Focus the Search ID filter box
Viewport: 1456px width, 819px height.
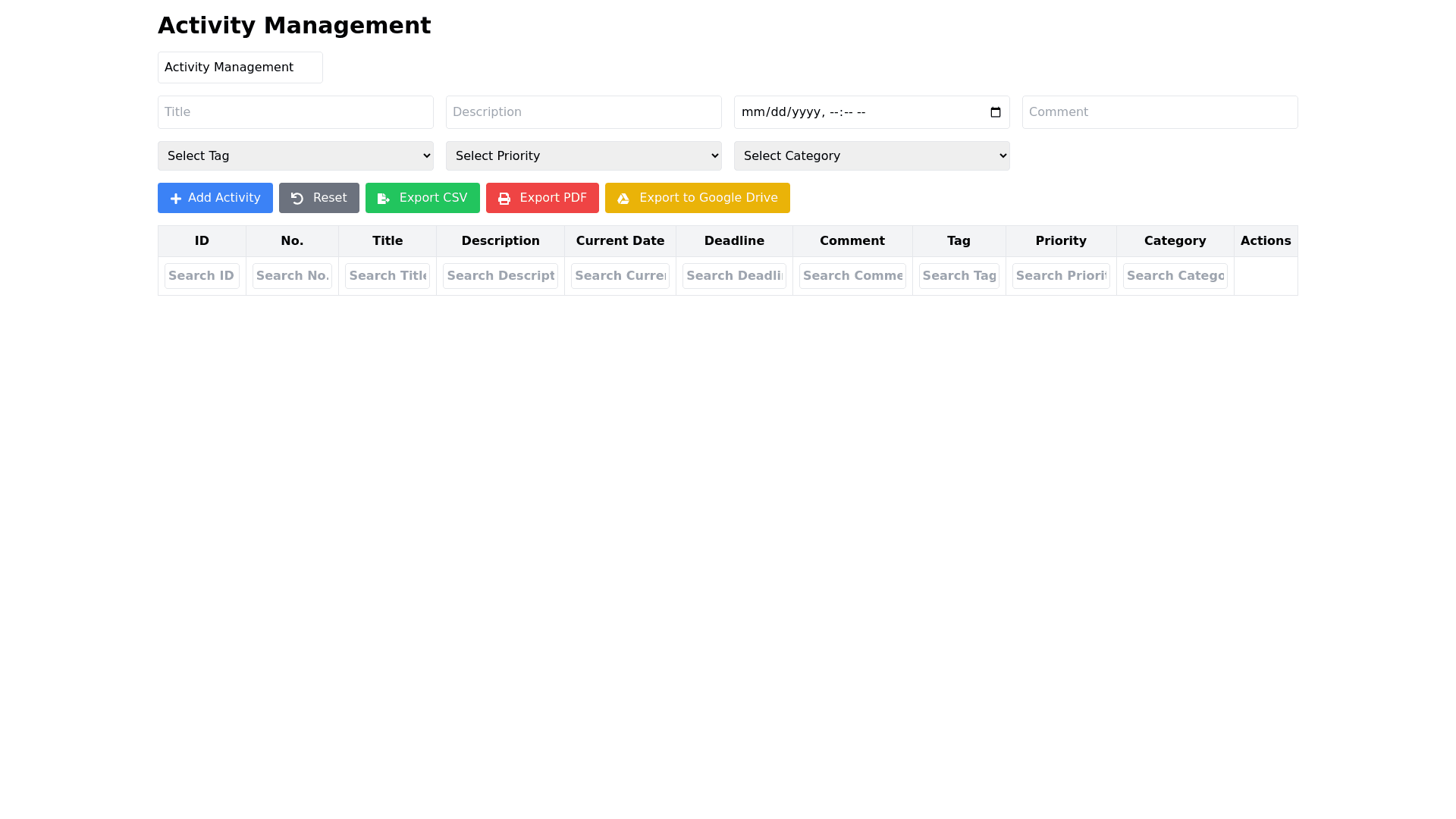[202, 276]
